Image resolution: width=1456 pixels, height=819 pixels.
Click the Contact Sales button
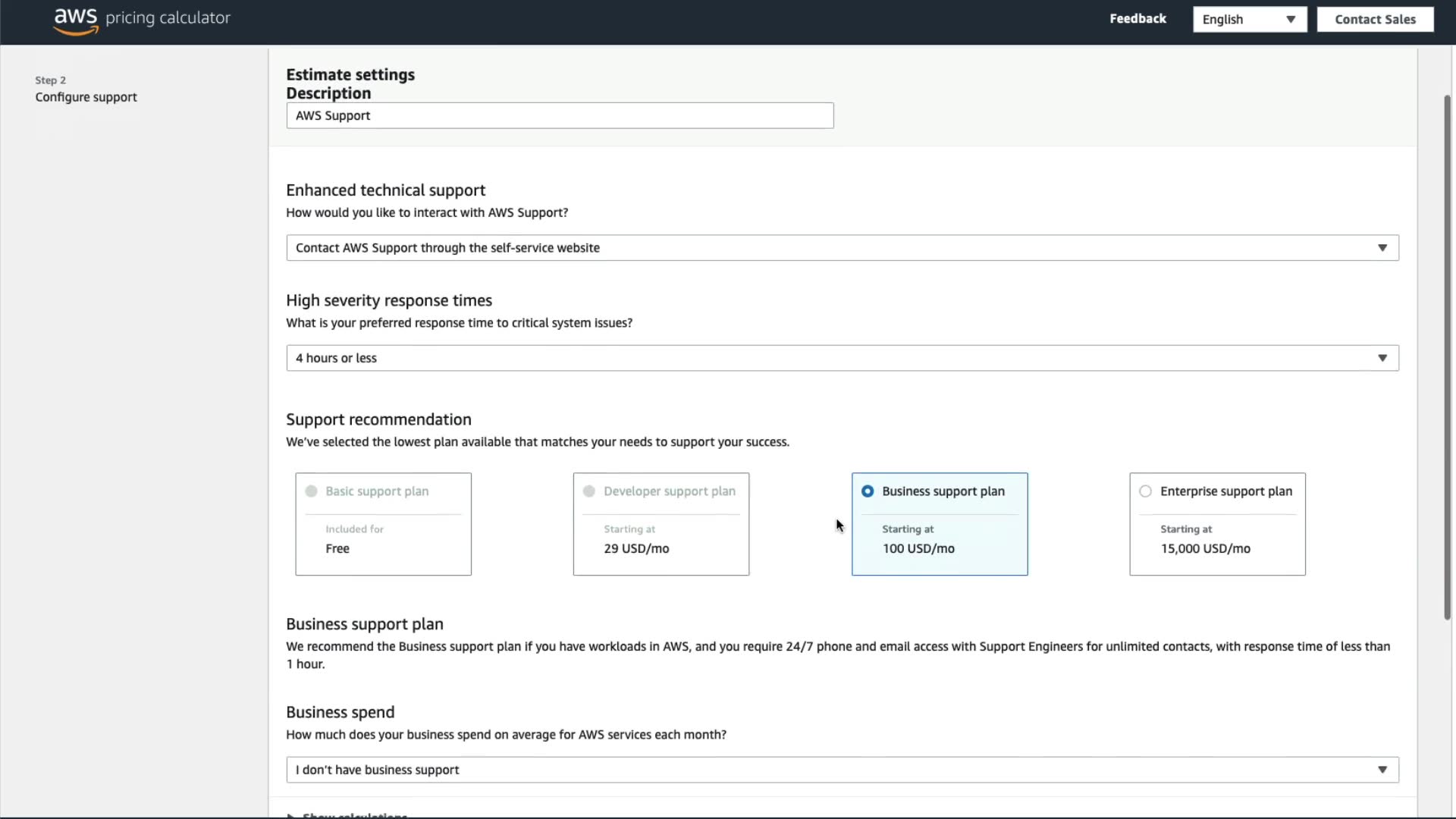(1374, 20)
